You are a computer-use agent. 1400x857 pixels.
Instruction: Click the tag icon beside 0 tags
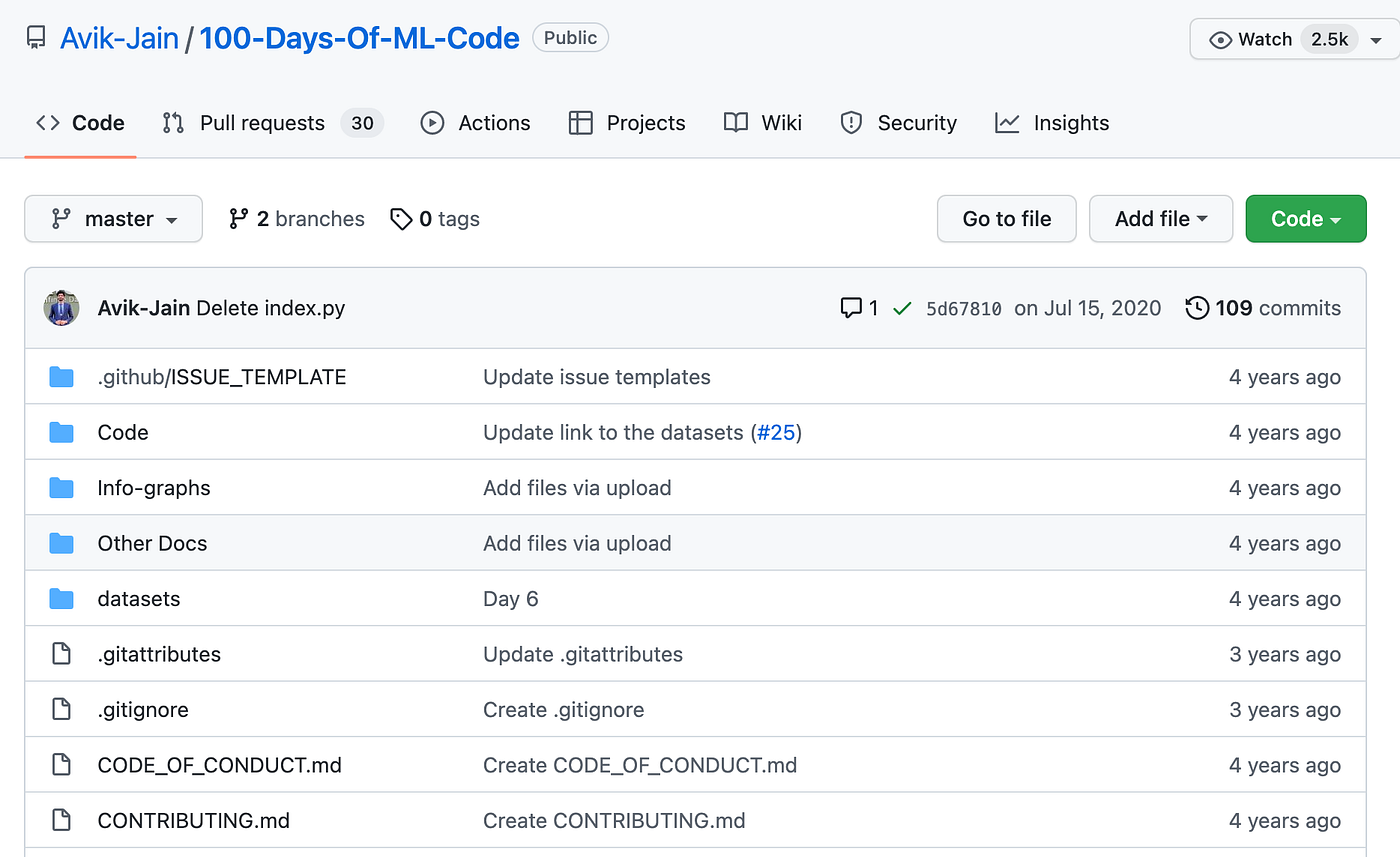coord(402,218)
